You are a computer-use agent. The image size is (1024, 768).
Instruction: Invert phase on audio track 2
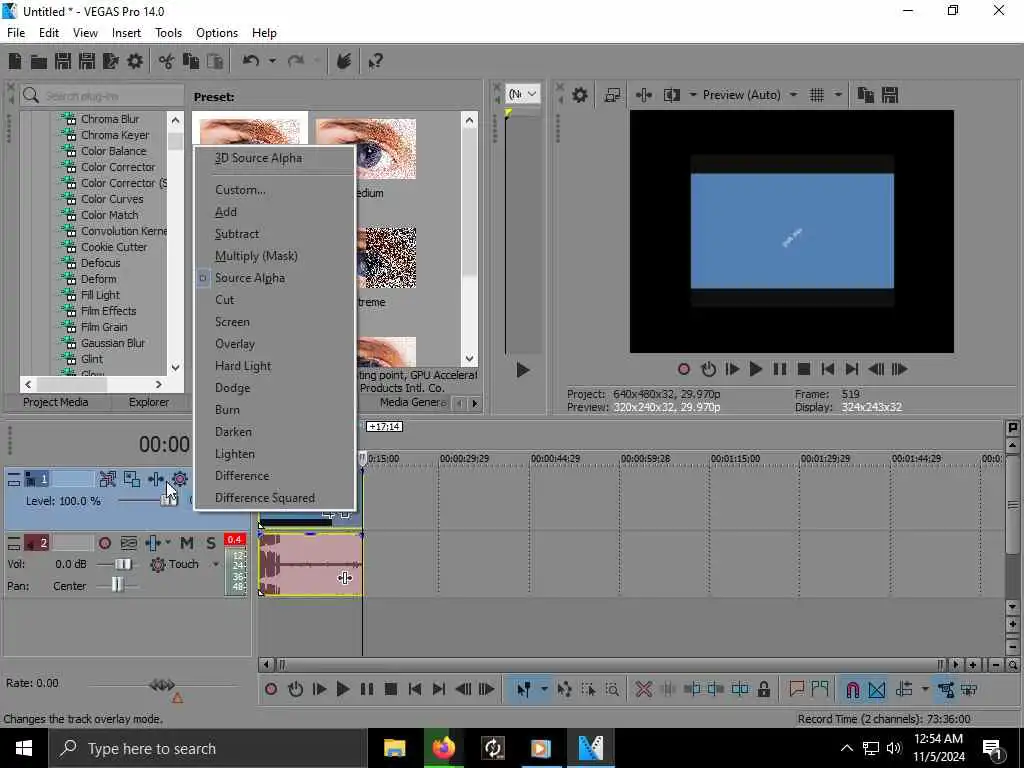tap(129, 543)
